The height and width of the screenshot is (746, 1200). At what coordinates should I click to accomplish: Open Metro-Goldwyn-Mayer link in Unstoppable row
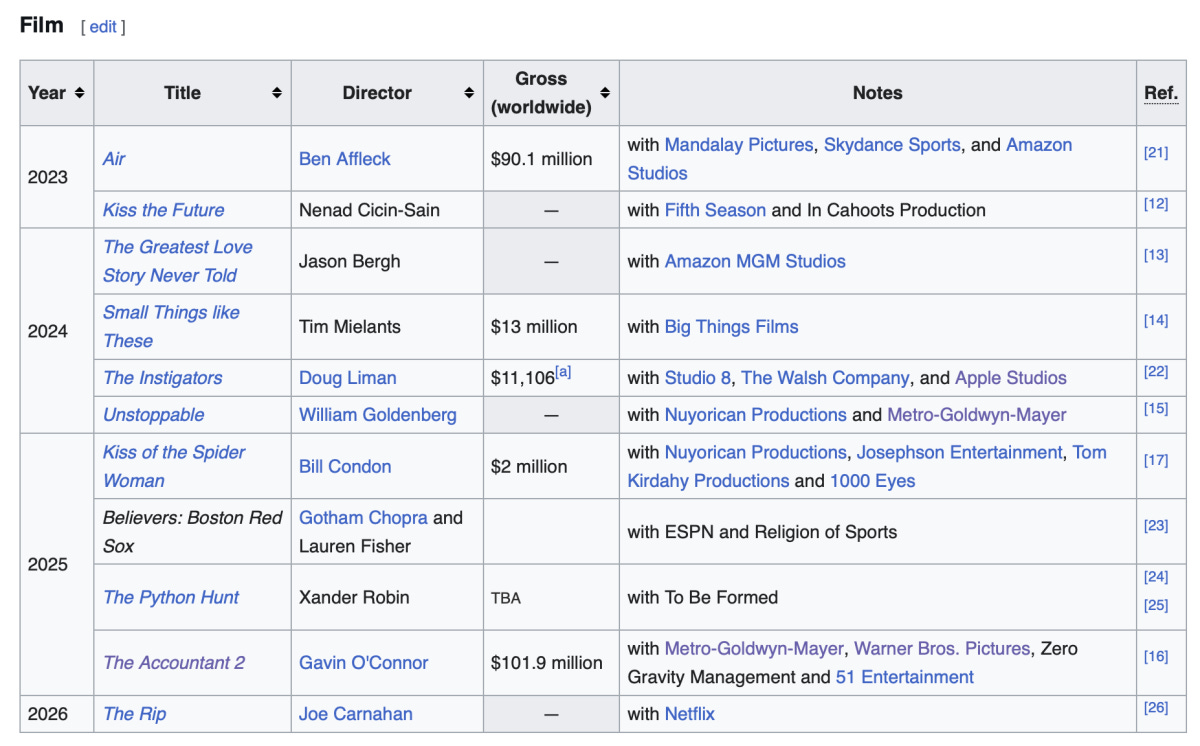click(x=977, y=415)
